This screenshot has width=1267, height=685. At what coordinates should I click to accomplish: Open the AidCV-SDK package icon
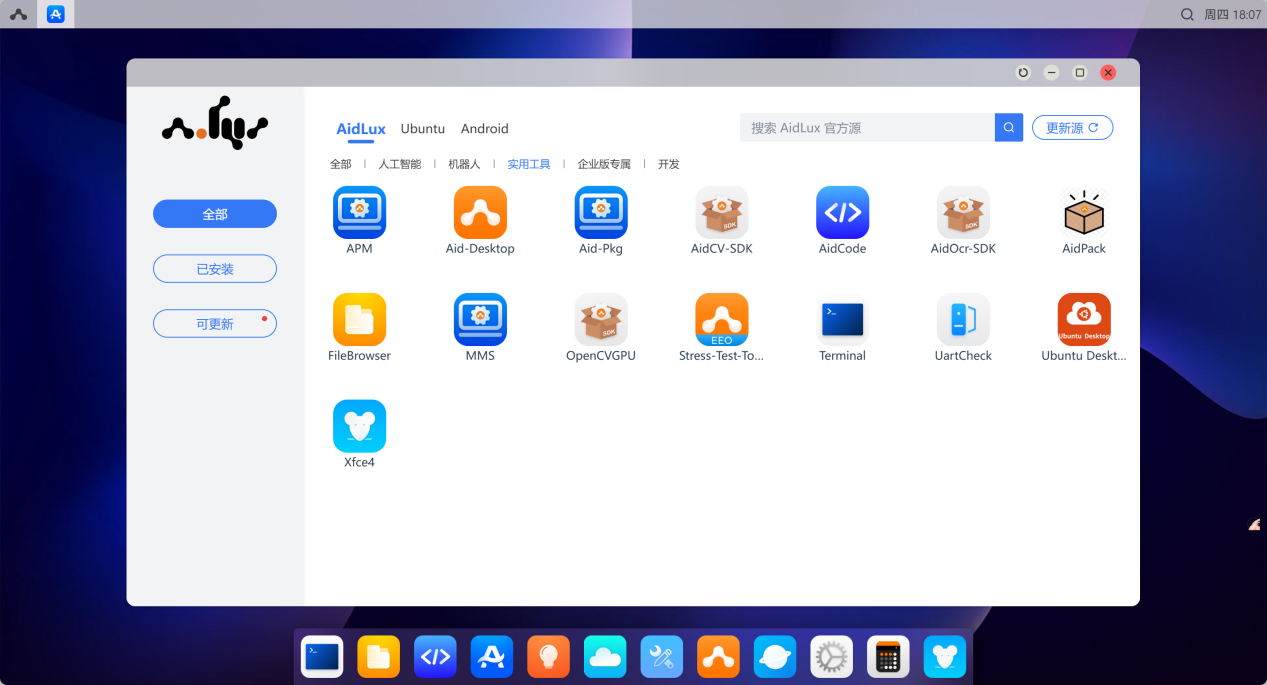point(722,212)
